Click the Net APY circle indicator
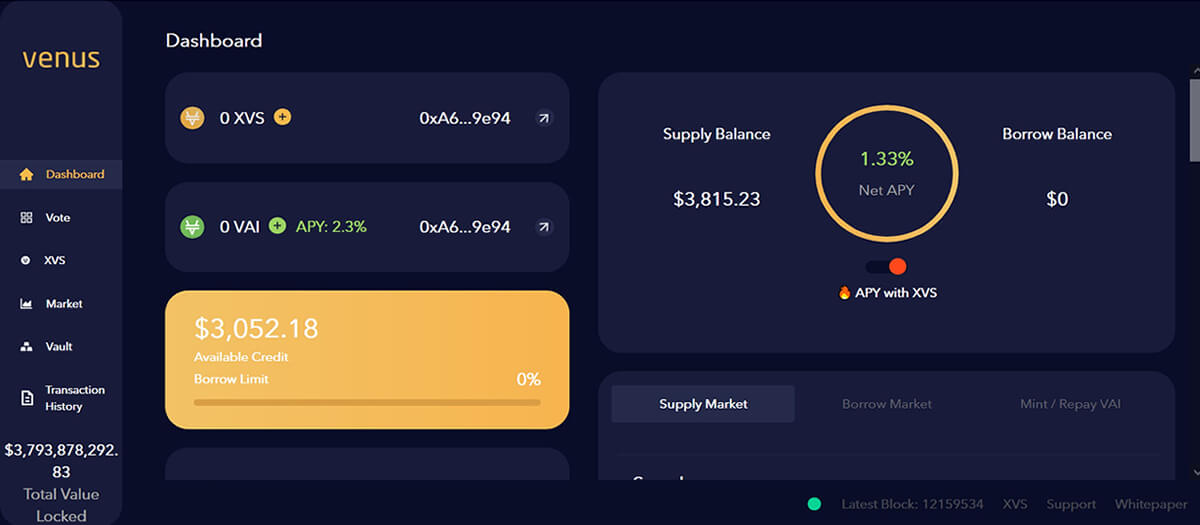This screenshot has width=1200, height=525. [887, 173]
